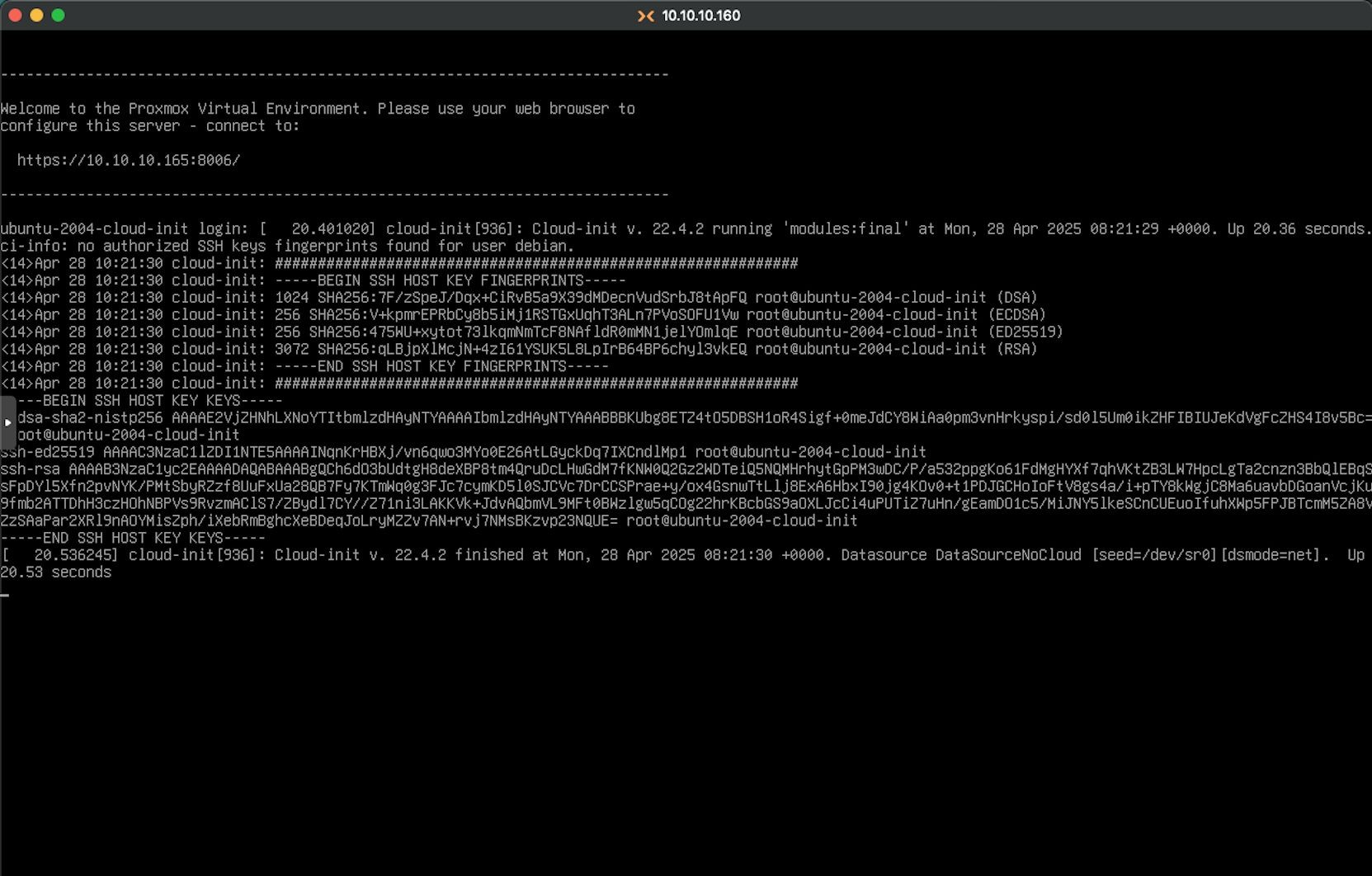This screenshot has height=876, width=1372.
Task: Click the 10.10.10.160 window title
Action: [x=700, y=16]
